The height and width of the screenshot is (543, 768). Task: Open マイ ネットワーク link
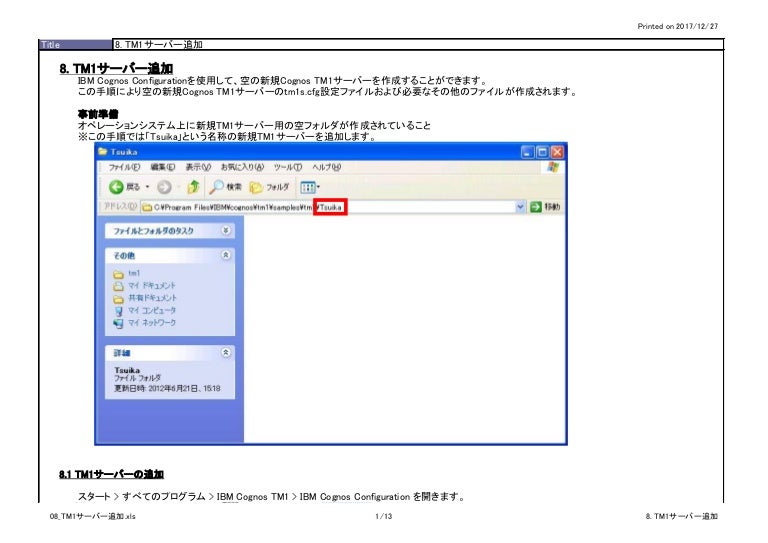[145, 324]
